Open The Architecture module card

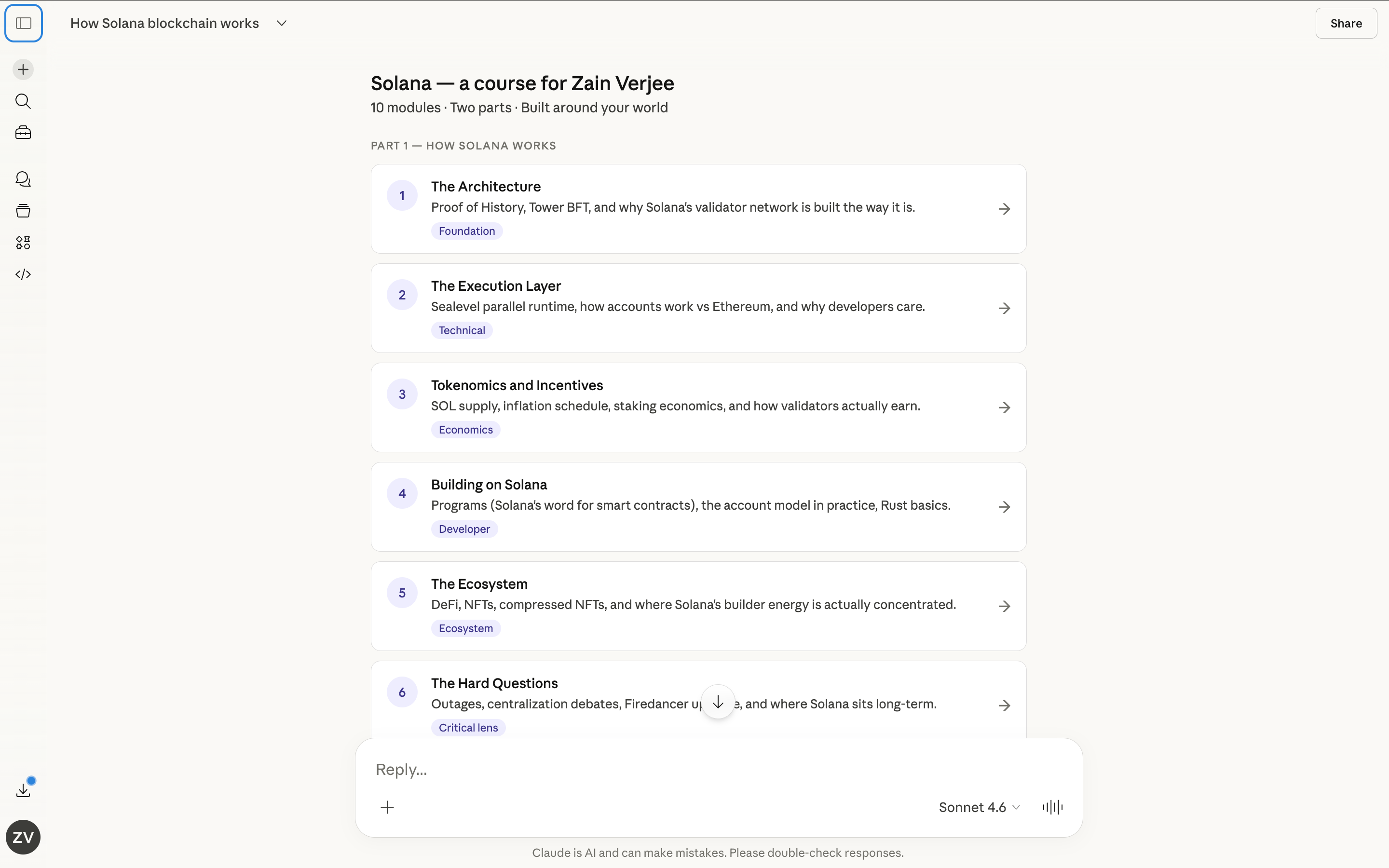click(x=698, y=209)
